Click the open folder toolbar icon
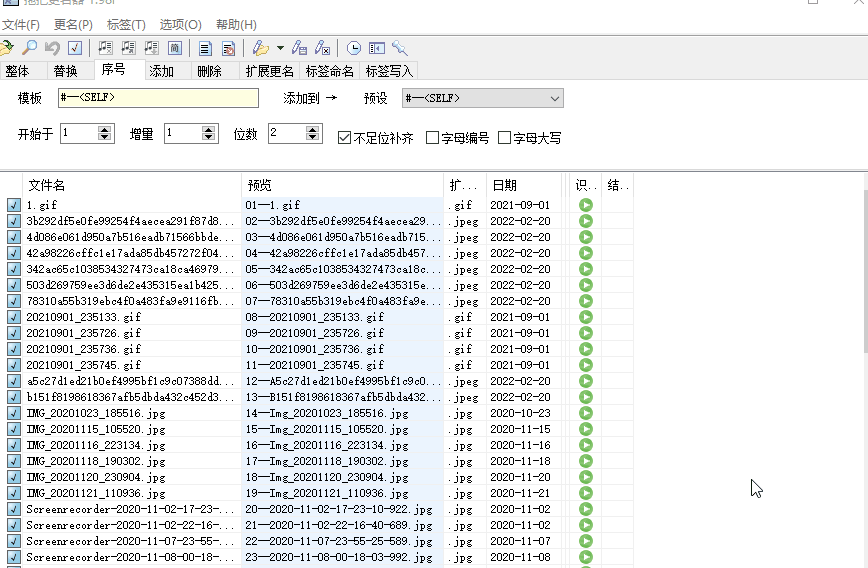Viewport: 868px width, 568px height. [x=7, y=48]
